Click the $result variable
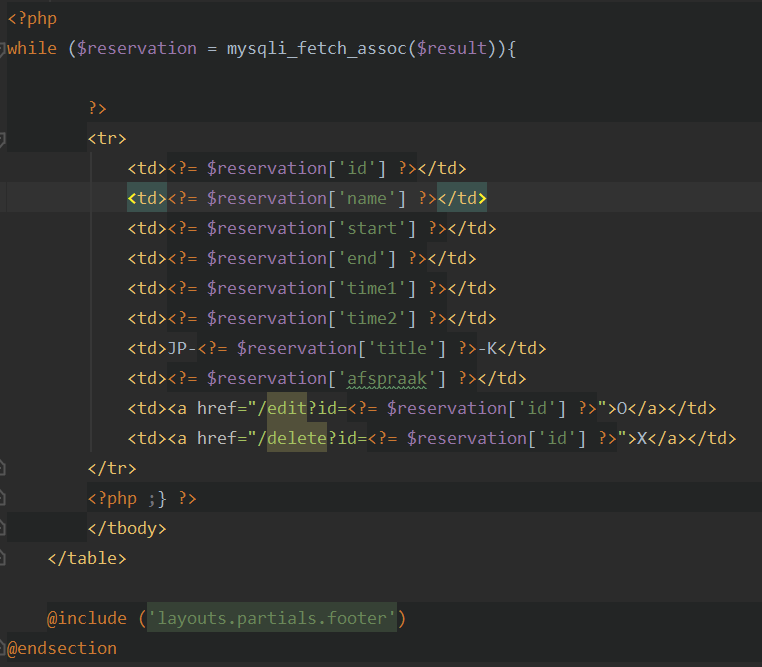The height and width of the screenshot is (667, 762). click(451, 49)
